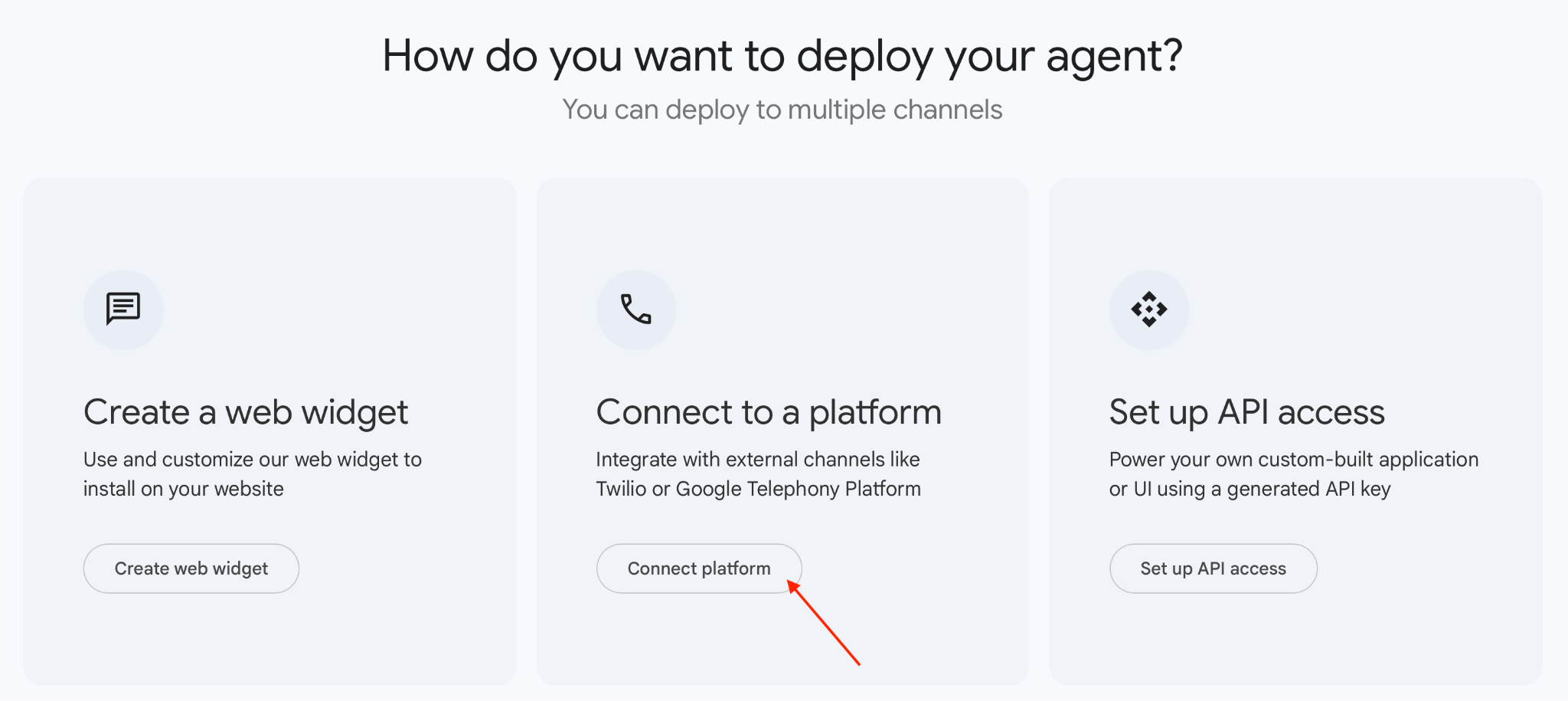The image size is (1568, 701).
Task: Click the chat message widget icon
Action: click(x=123, y=310)
